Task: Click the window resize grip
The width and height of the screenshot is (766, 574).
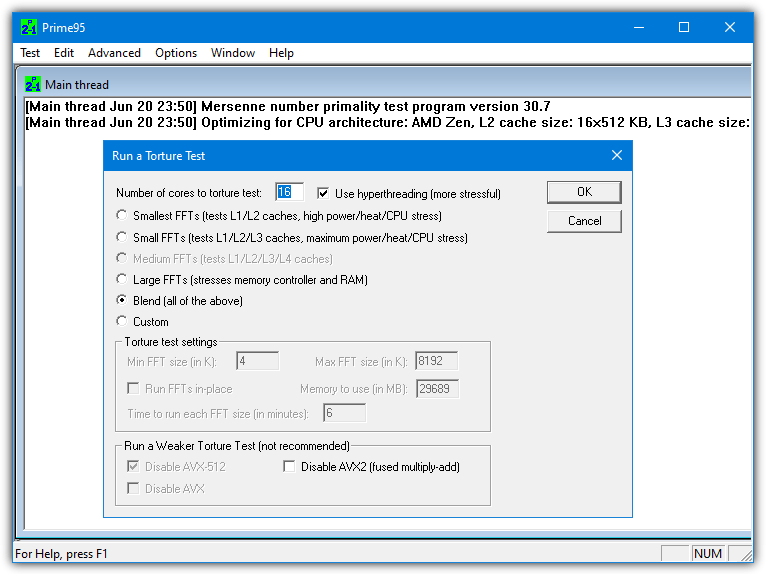Action: point(745,554)
